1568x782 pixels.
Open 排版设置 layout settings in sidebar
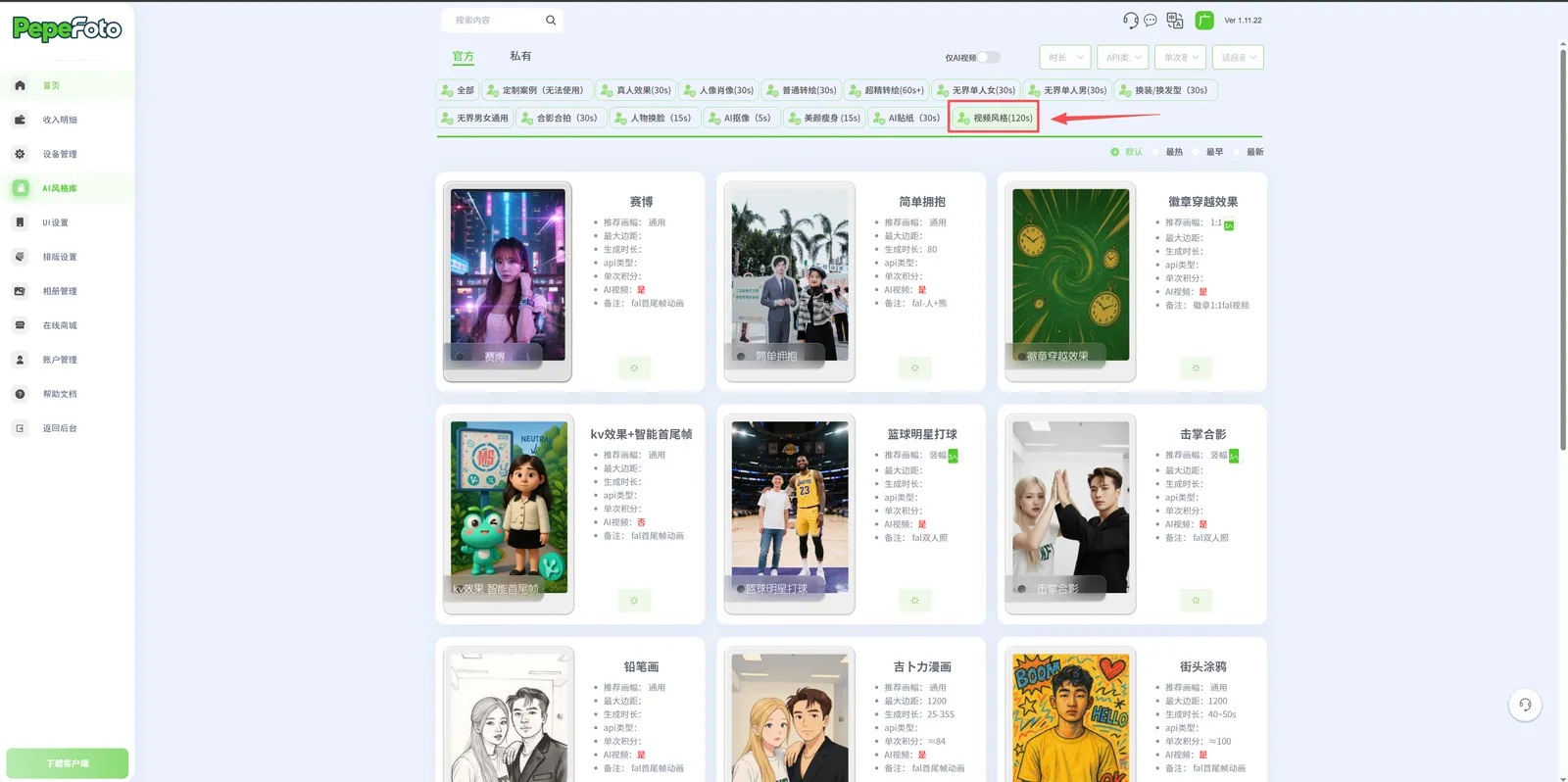(67, 257)
